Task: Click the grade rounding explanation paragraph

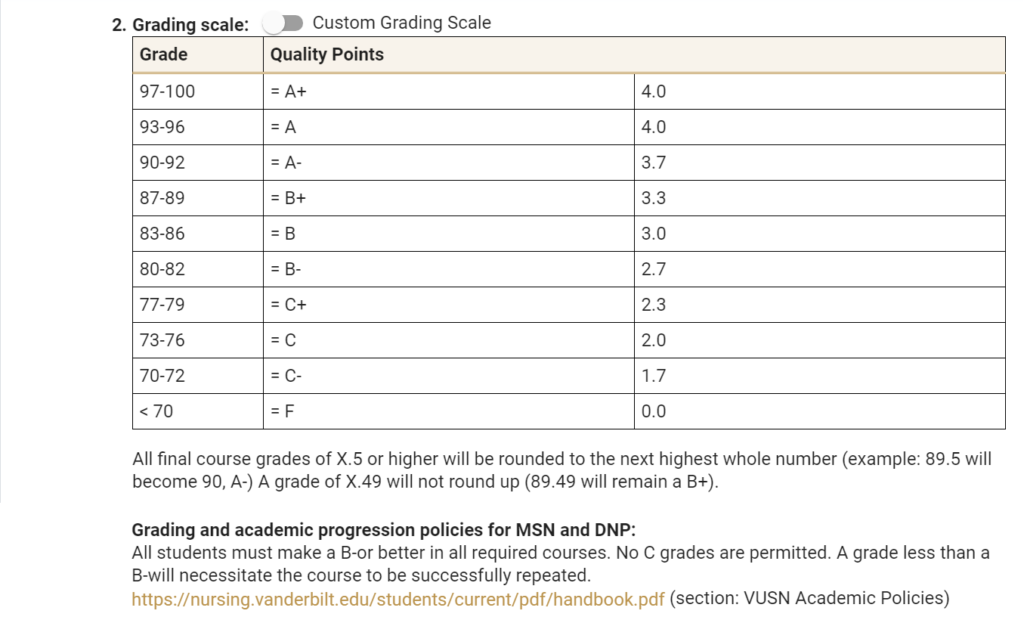Action: point(561,470)
